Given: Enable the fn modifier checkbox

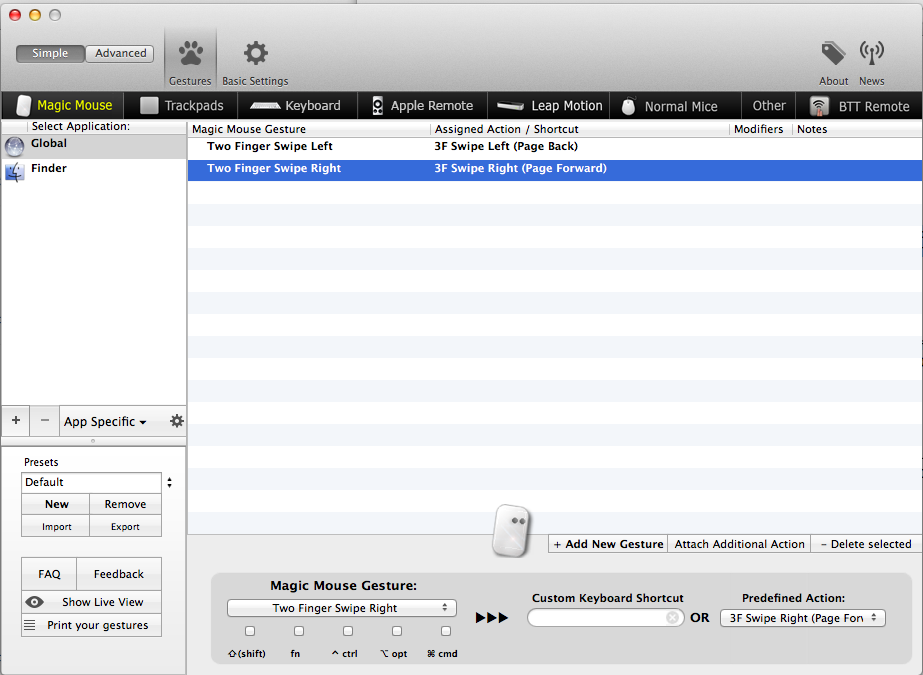Looking at the screenshot, I should (299, 631).
